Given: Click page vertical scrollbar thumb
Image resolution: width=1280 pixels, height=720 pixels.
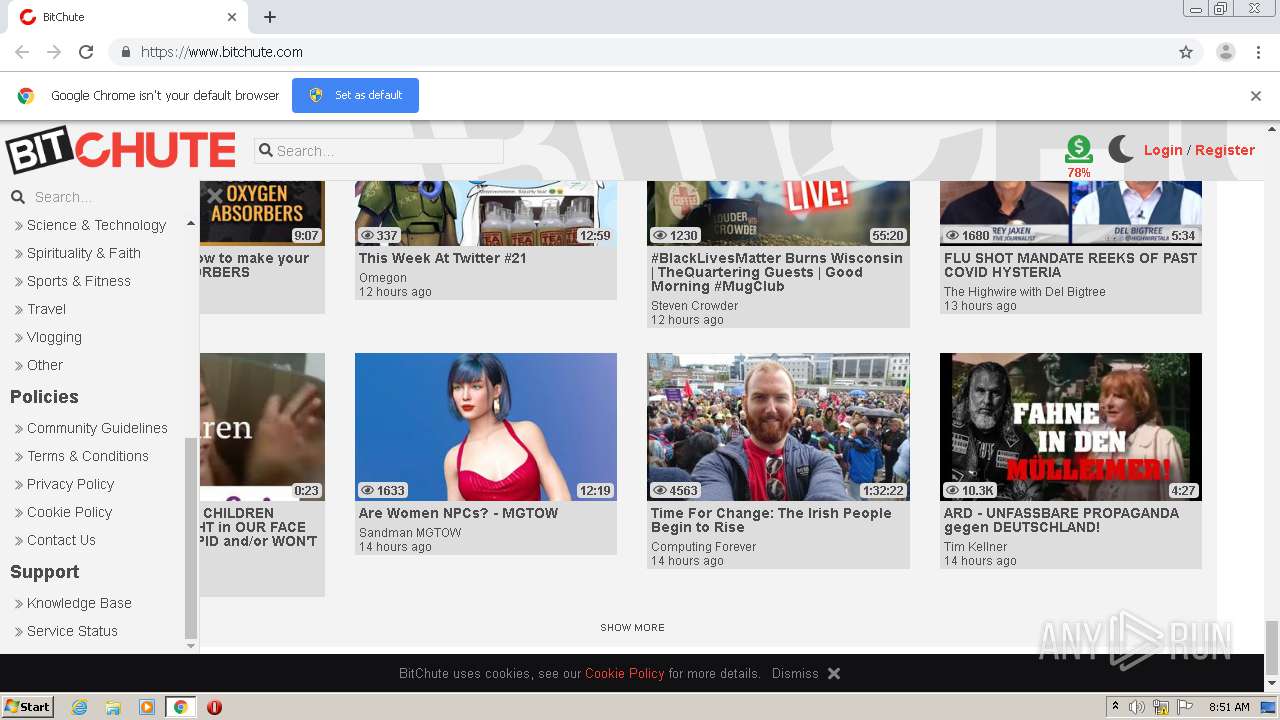Looking at the screenshot, I should pos(1272,648).
